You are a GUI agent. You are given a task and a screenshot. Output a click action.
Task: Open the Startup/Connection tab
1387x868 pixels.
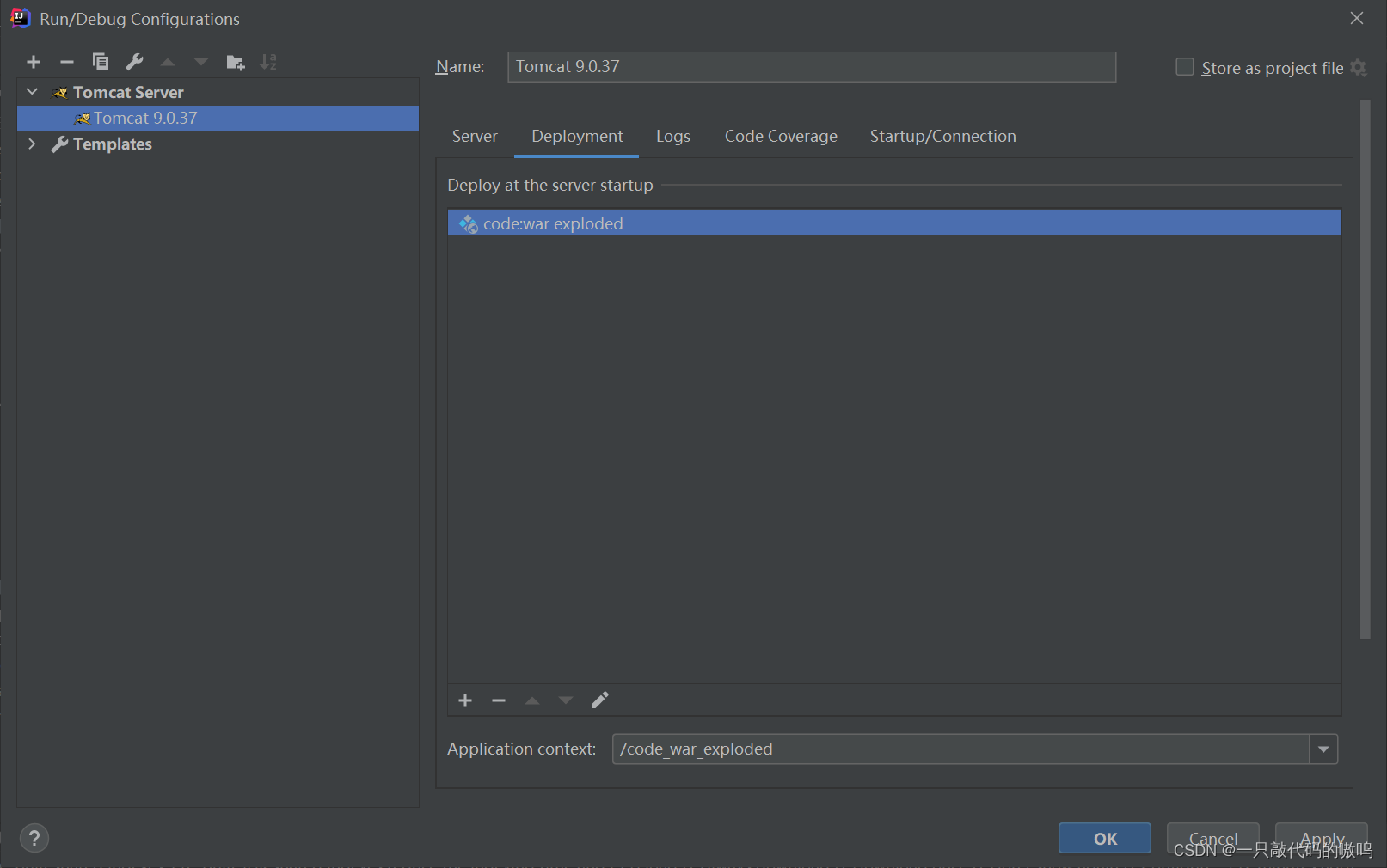942,136
